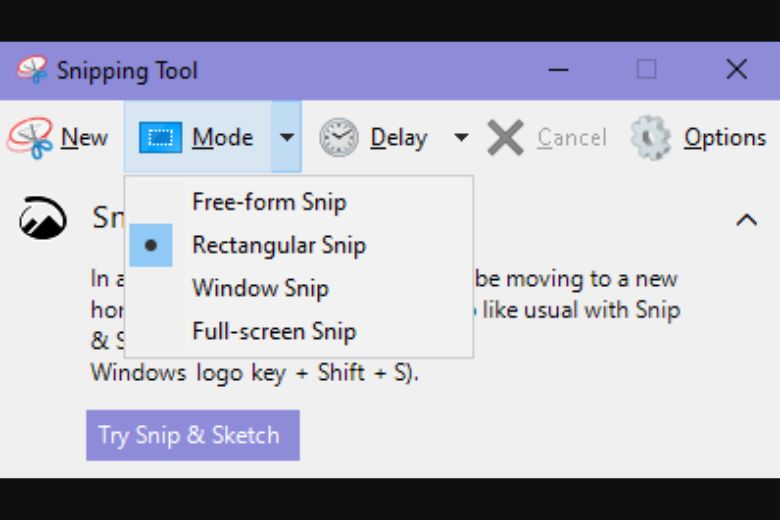Click the Try Snip & Sketch button

click(x=193, y=435)
